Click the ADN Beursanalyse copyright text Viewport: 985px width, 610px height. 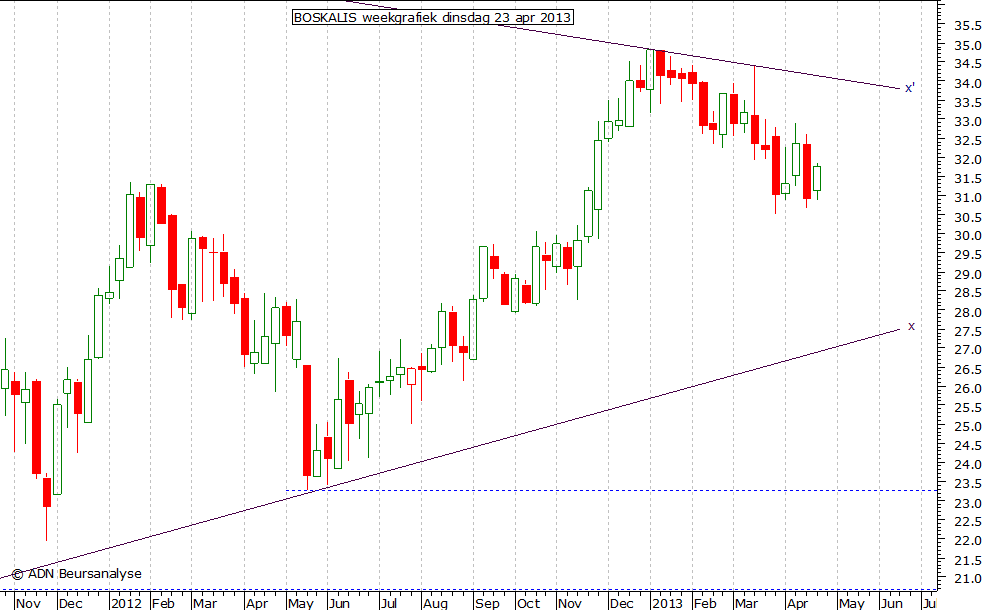pos(77,574)
